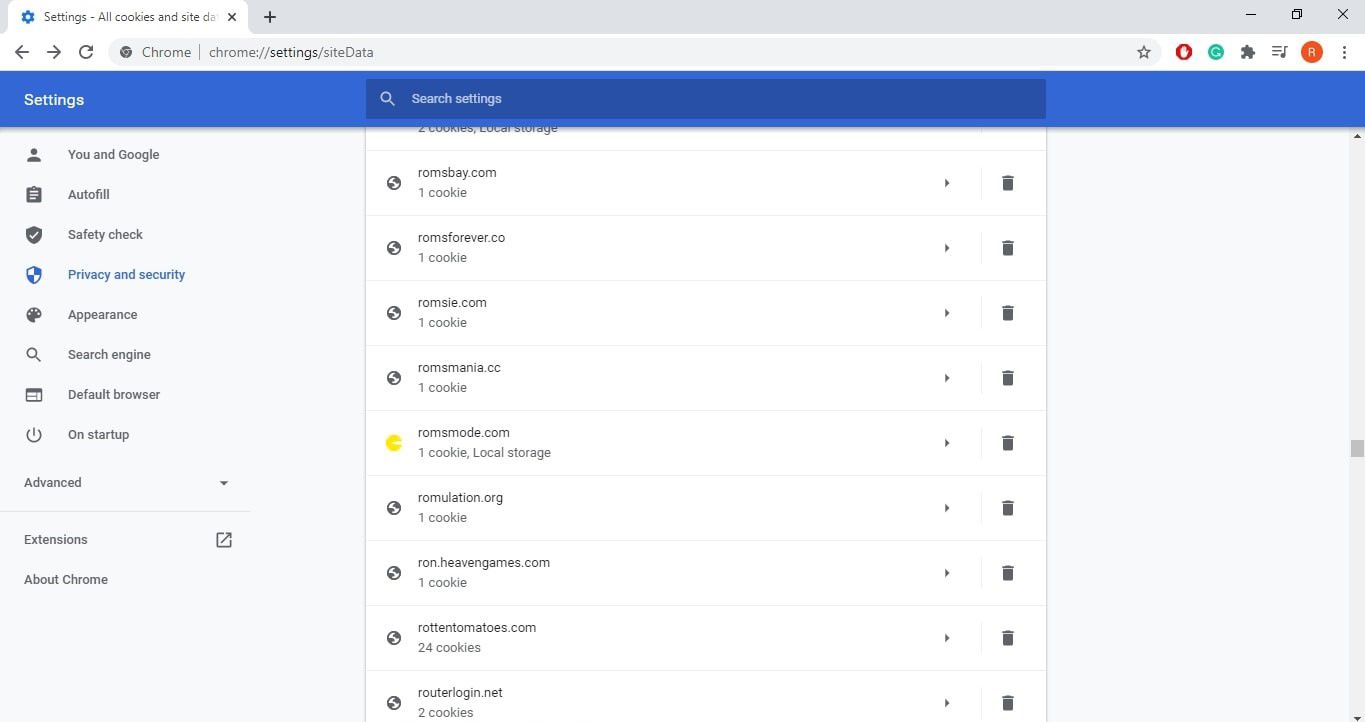Go forward in history

[54, 52]
